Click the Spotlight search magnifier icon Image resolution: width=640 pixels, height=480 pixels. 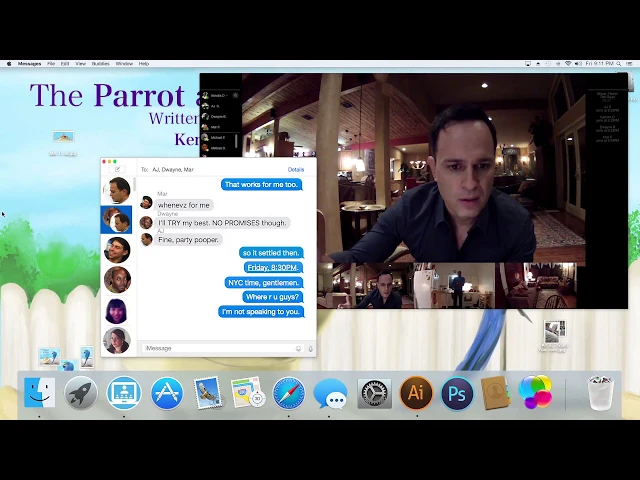pyautogui.click(x=619, y=64)
